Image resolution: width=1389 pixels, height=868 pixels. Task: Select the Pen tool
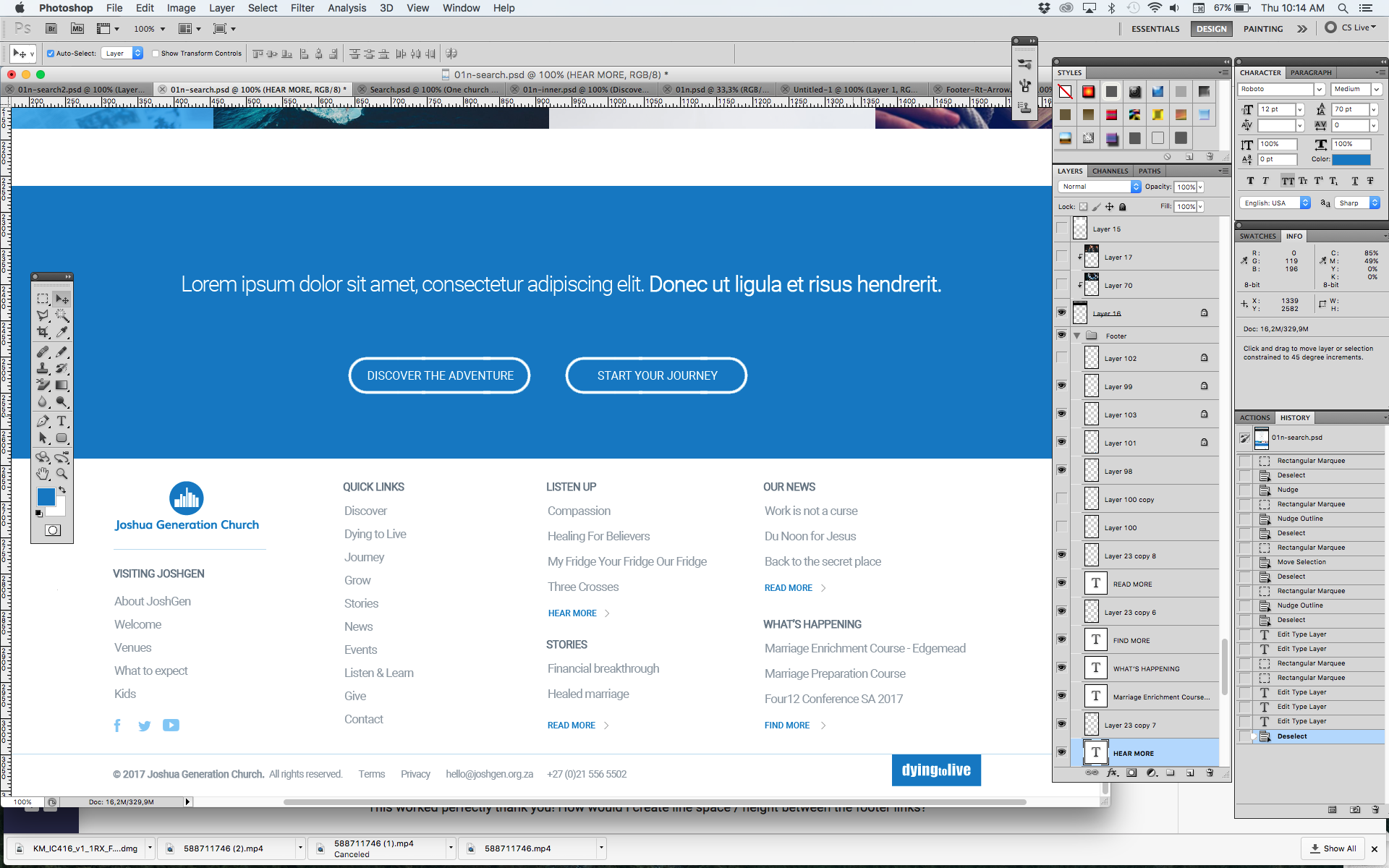coord(43,421)
